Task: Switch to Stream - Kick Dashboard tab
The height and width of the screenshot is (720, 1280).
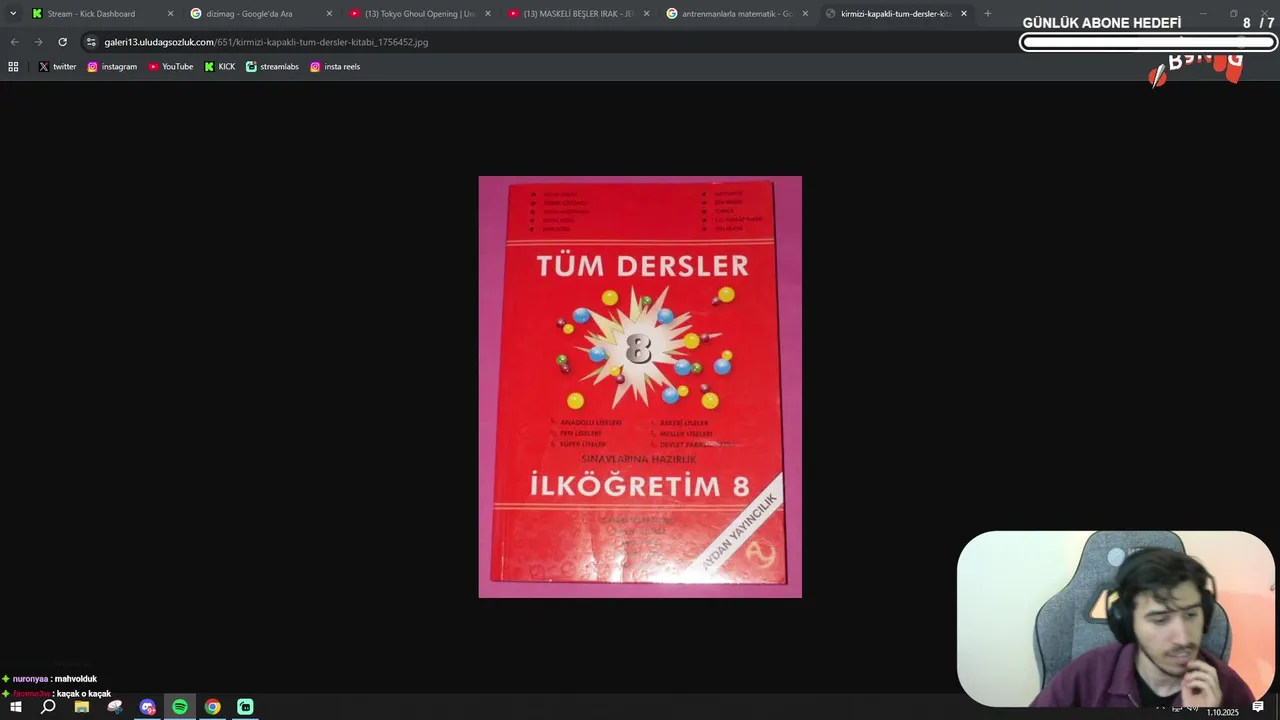Action: [x=101, y=14]
